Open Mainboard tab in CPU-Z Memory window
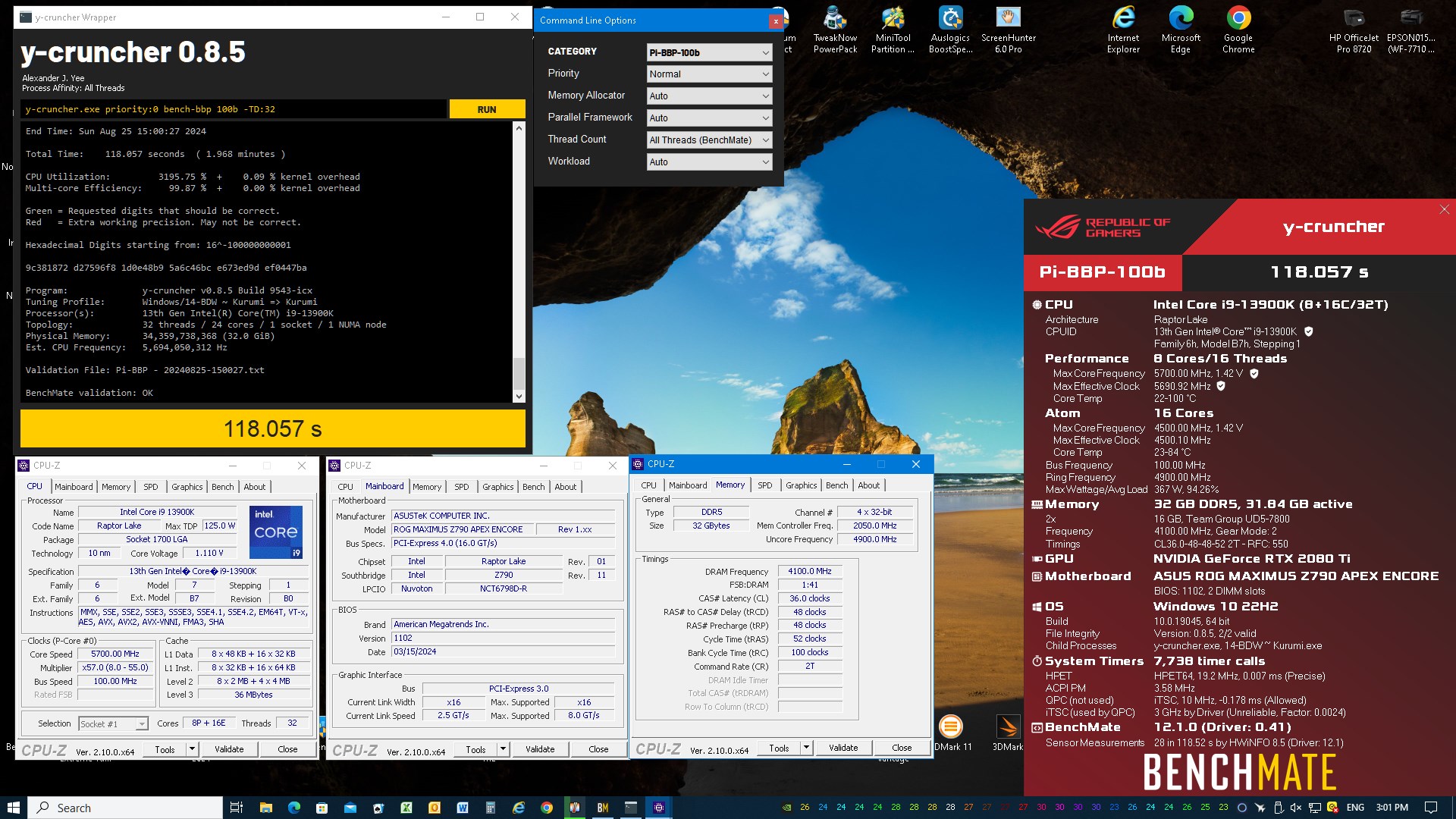The width and height of the screenshot is (1456, 819). (688, 485)
